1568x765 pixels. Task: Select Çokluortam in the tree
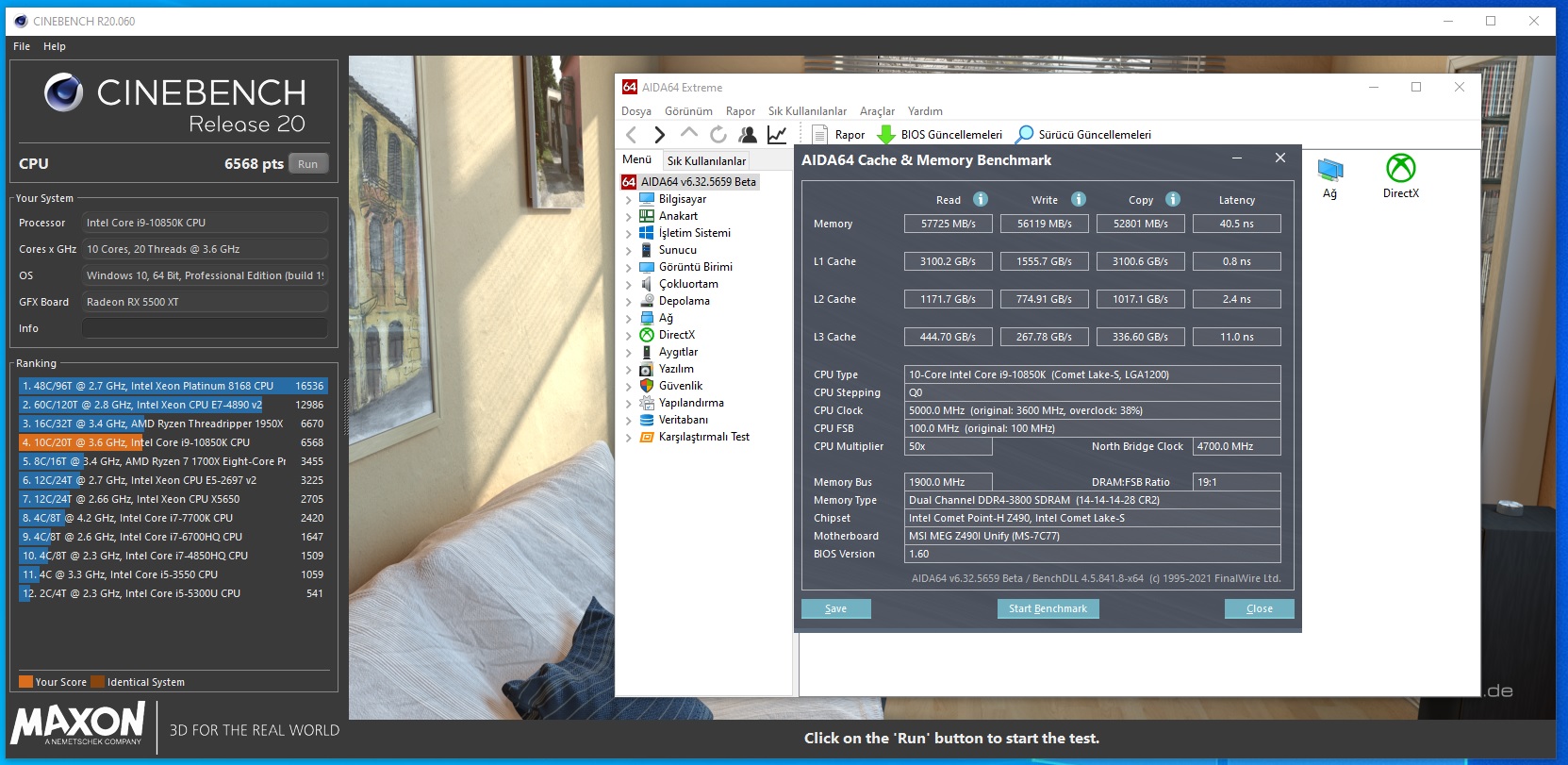(688, 284)
